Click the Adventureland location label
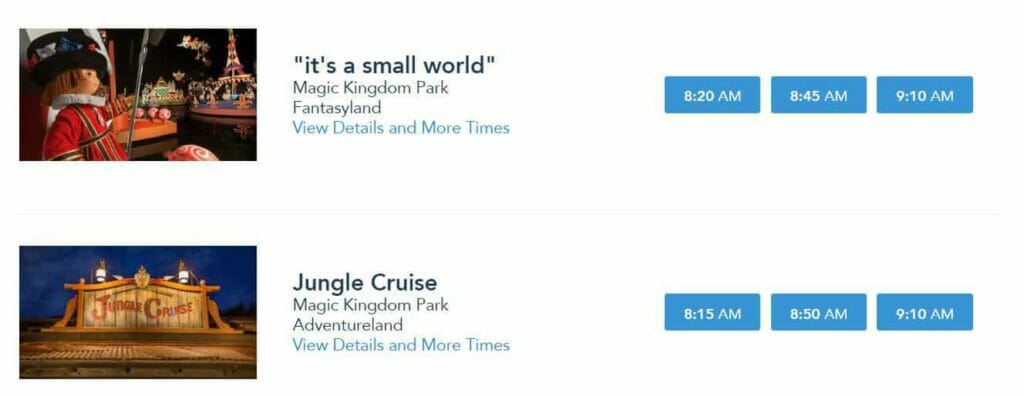 coord(347,324)
